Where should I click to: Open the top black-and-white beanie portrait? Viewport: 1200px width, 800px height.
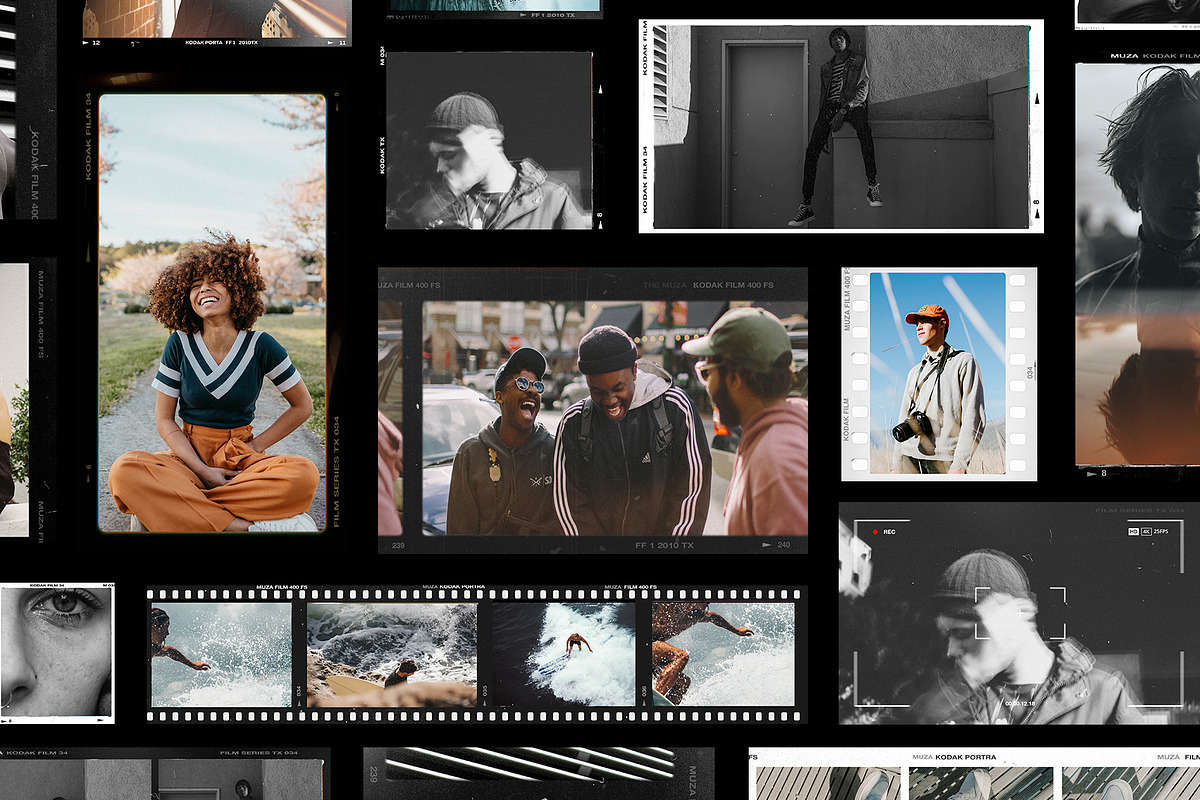tap(488, 140)
